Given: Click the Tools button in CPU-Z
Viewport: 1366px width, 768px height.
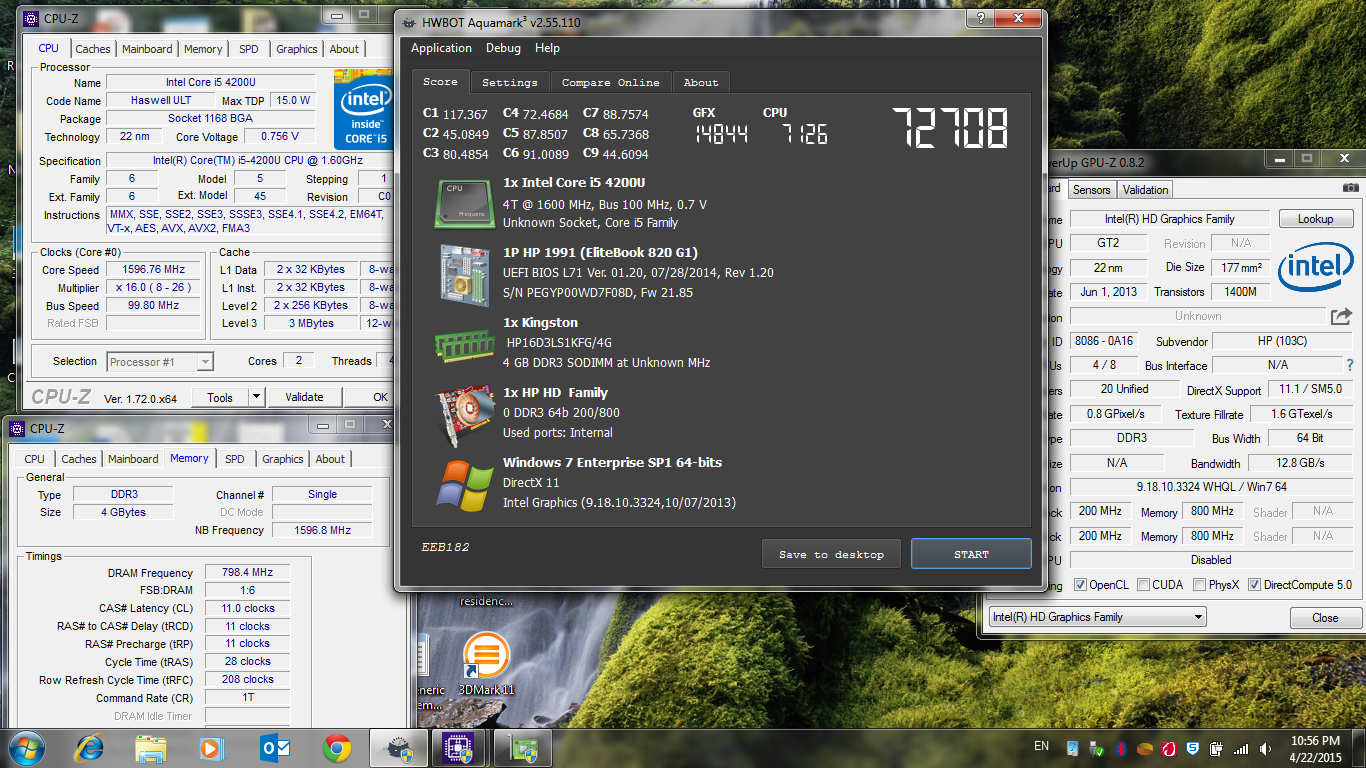Looking at the screenshot, I should 220,397.
